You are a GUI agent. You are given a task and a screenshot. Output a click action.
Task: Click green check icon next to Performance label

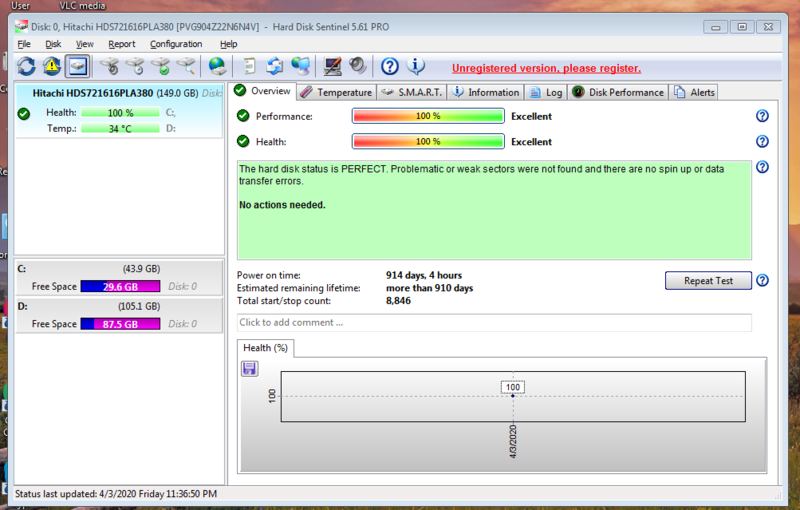(x=243, y=116)
